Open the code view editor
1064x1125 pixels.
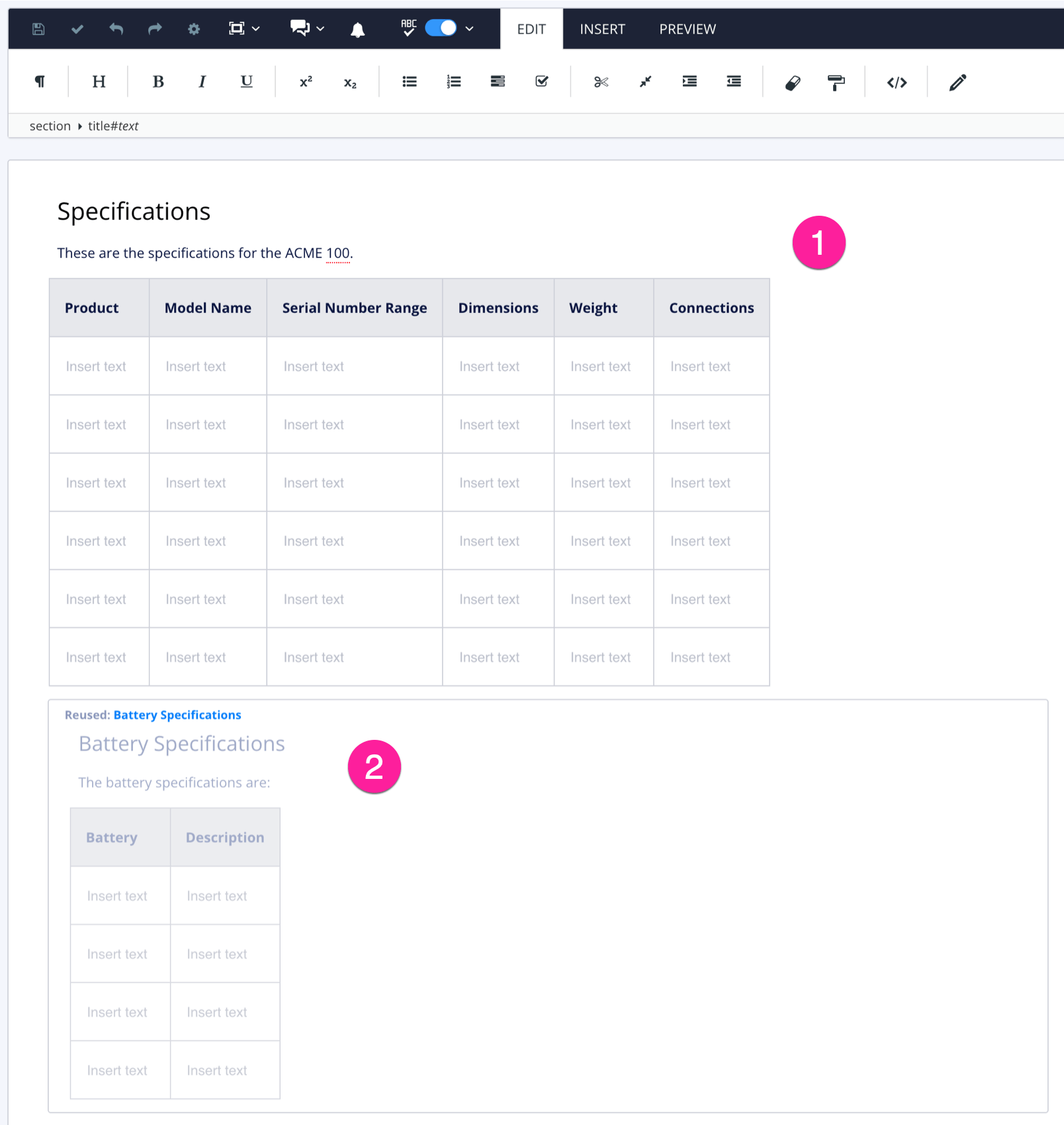click(x=897, y=81)
